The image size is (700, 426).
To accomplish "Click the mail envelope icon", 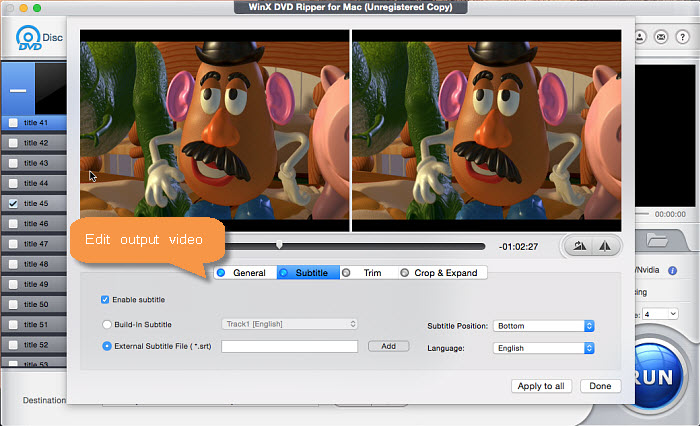I will click(x=661, y=37).
